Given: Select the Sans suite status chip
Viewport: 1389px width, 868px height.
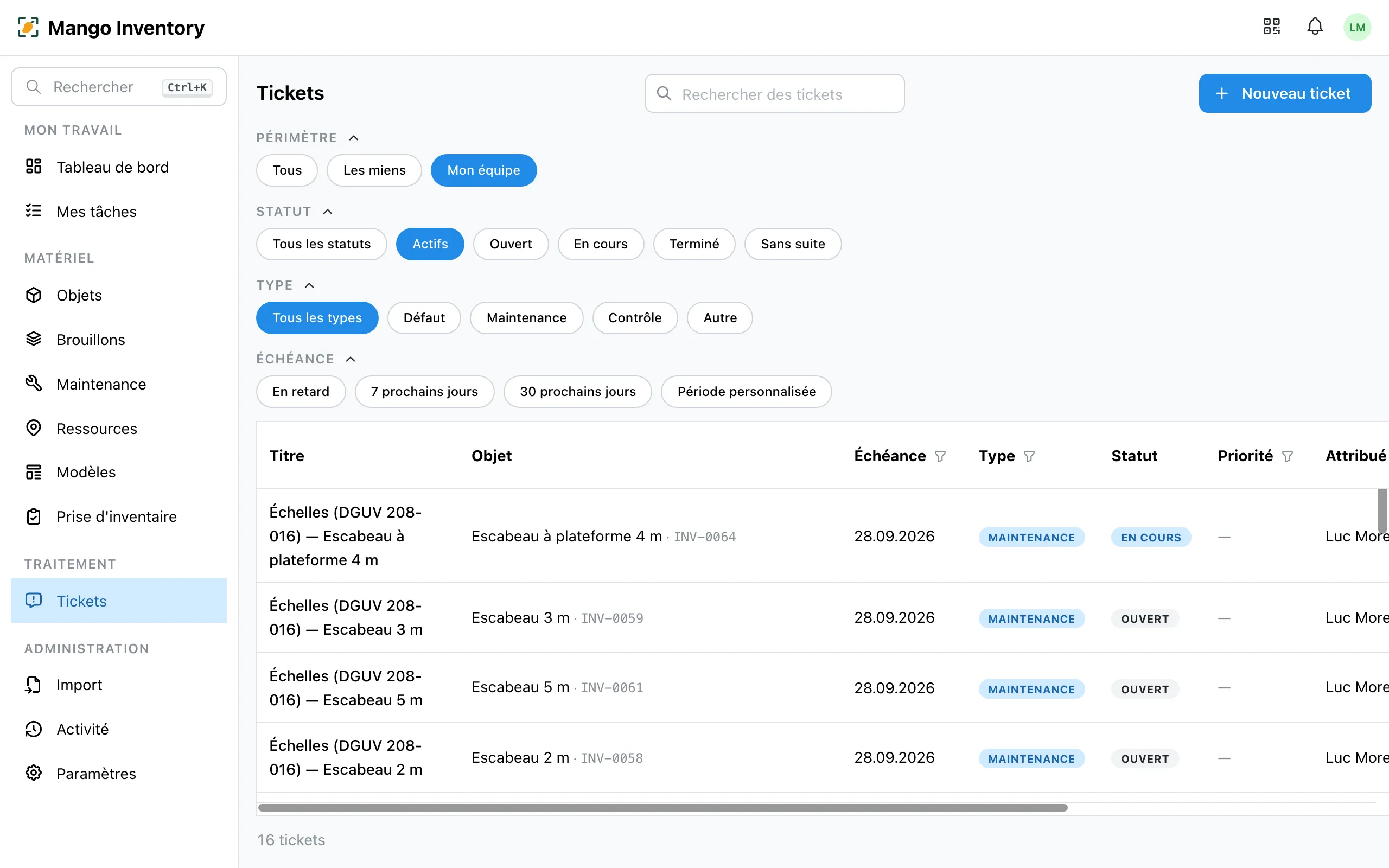Looking at the screenshot, I should coord(793,244).
